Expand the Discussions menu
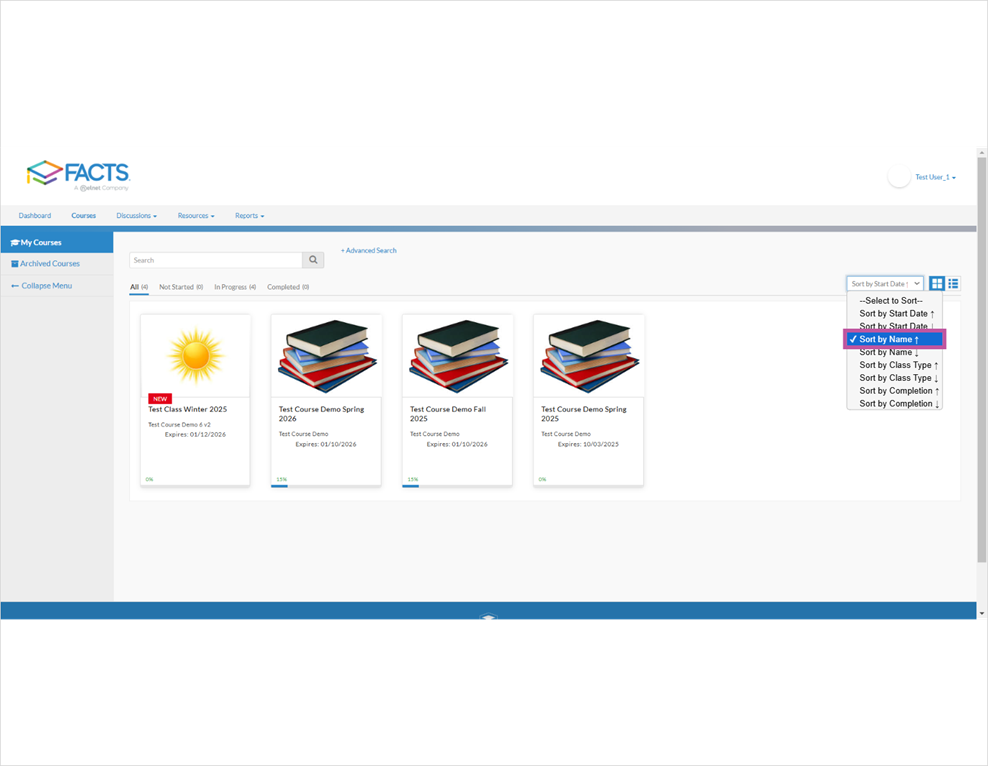This screenshot has height=766, width=988. (x=136, y=215)
